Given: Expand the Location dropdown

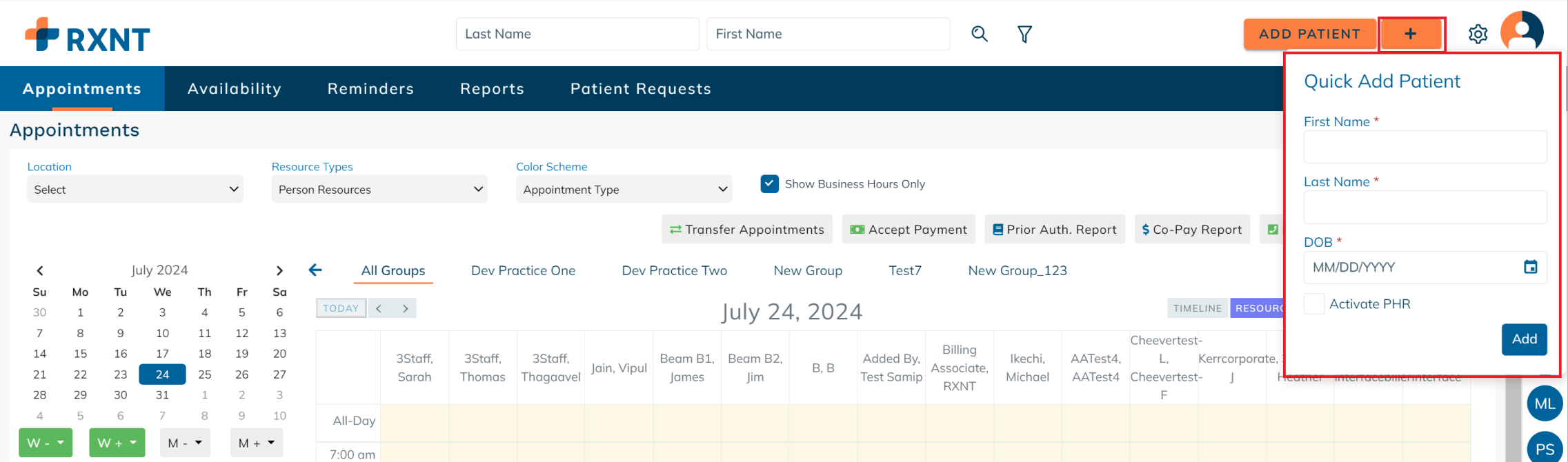Looking at the screenshot, I should [135, 190].
